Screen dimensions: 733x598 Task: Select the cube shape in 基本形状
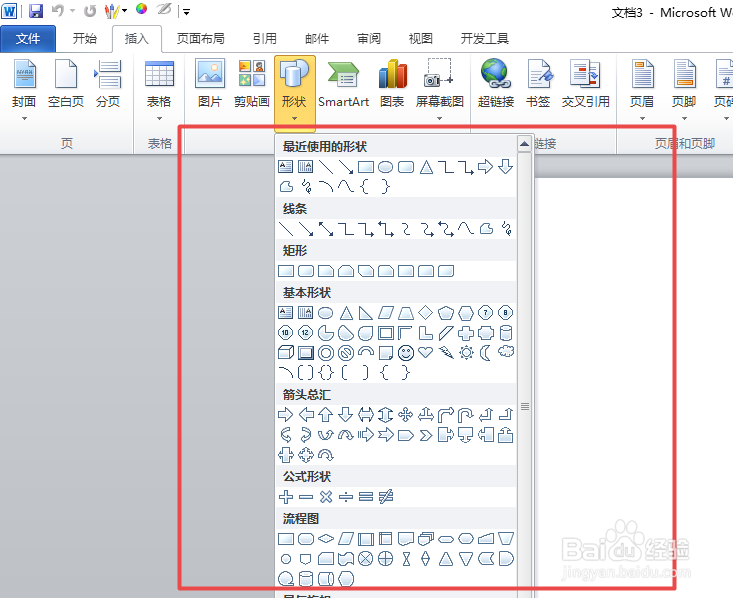pyautogui.click(x=286, y=353)
